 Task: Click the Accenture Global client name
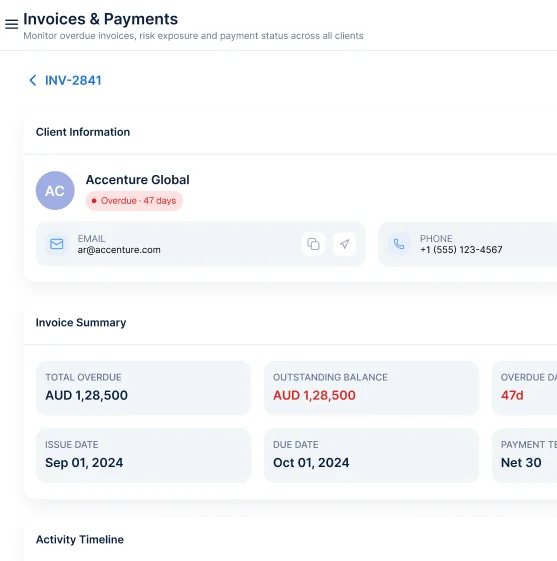tap(137, 180)
